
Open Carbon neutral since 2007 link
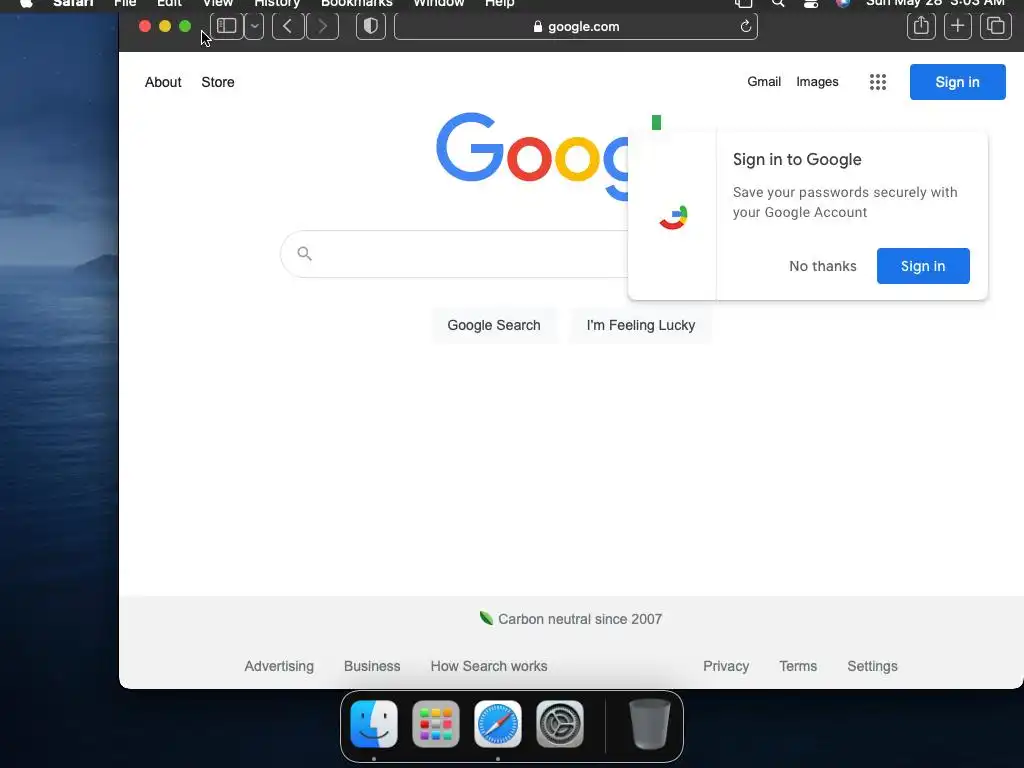click(x=580, y=619)
